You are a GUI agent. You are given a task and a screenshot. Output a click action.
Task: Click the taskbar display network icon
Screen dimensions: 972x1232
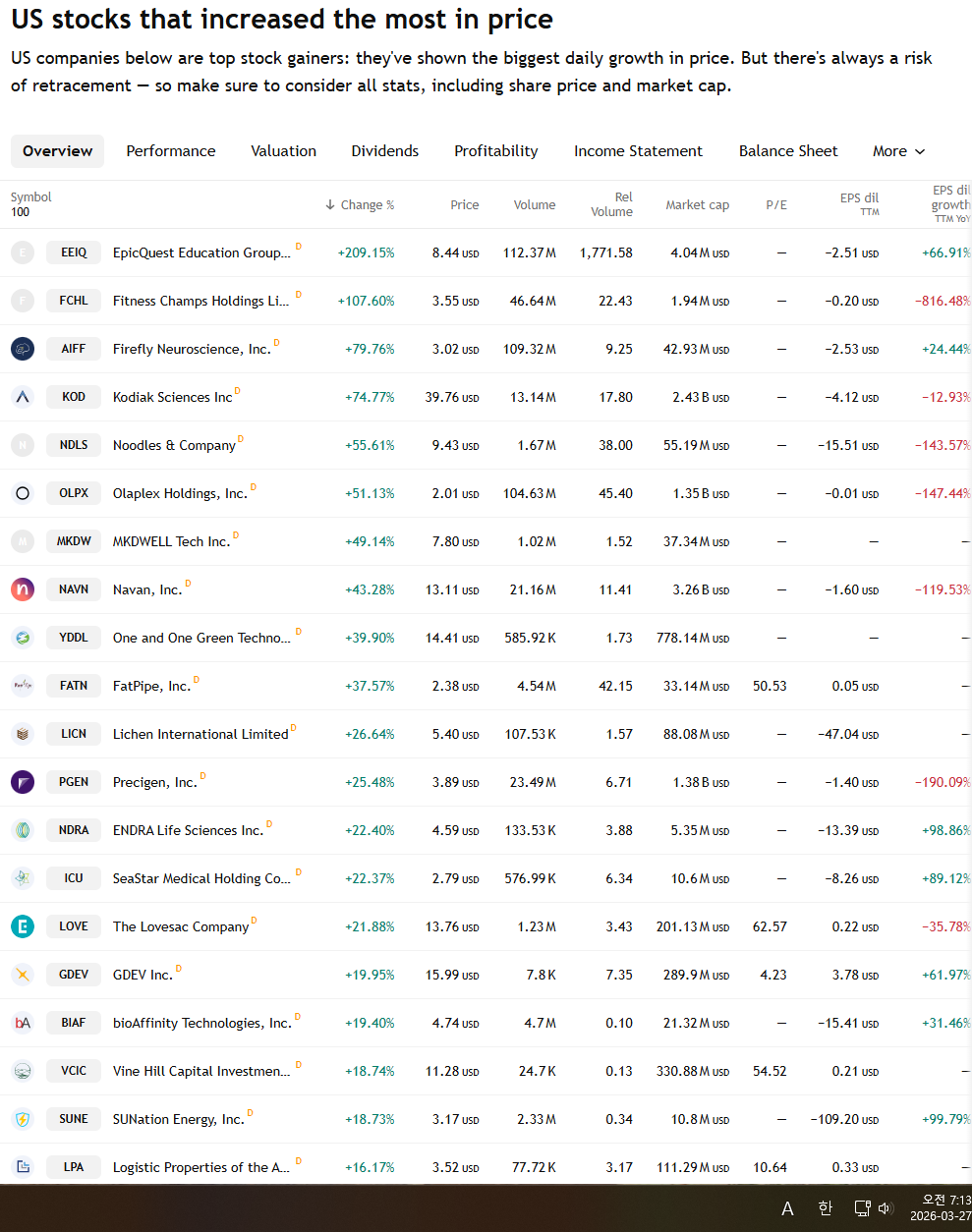862,1208
